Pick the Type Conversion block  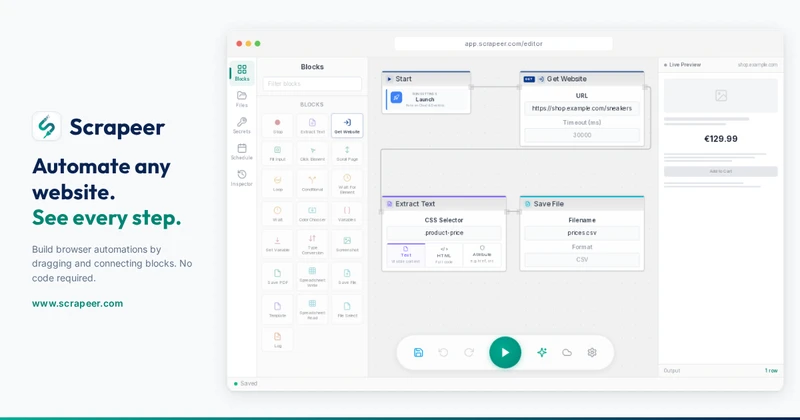coord(312,244)
